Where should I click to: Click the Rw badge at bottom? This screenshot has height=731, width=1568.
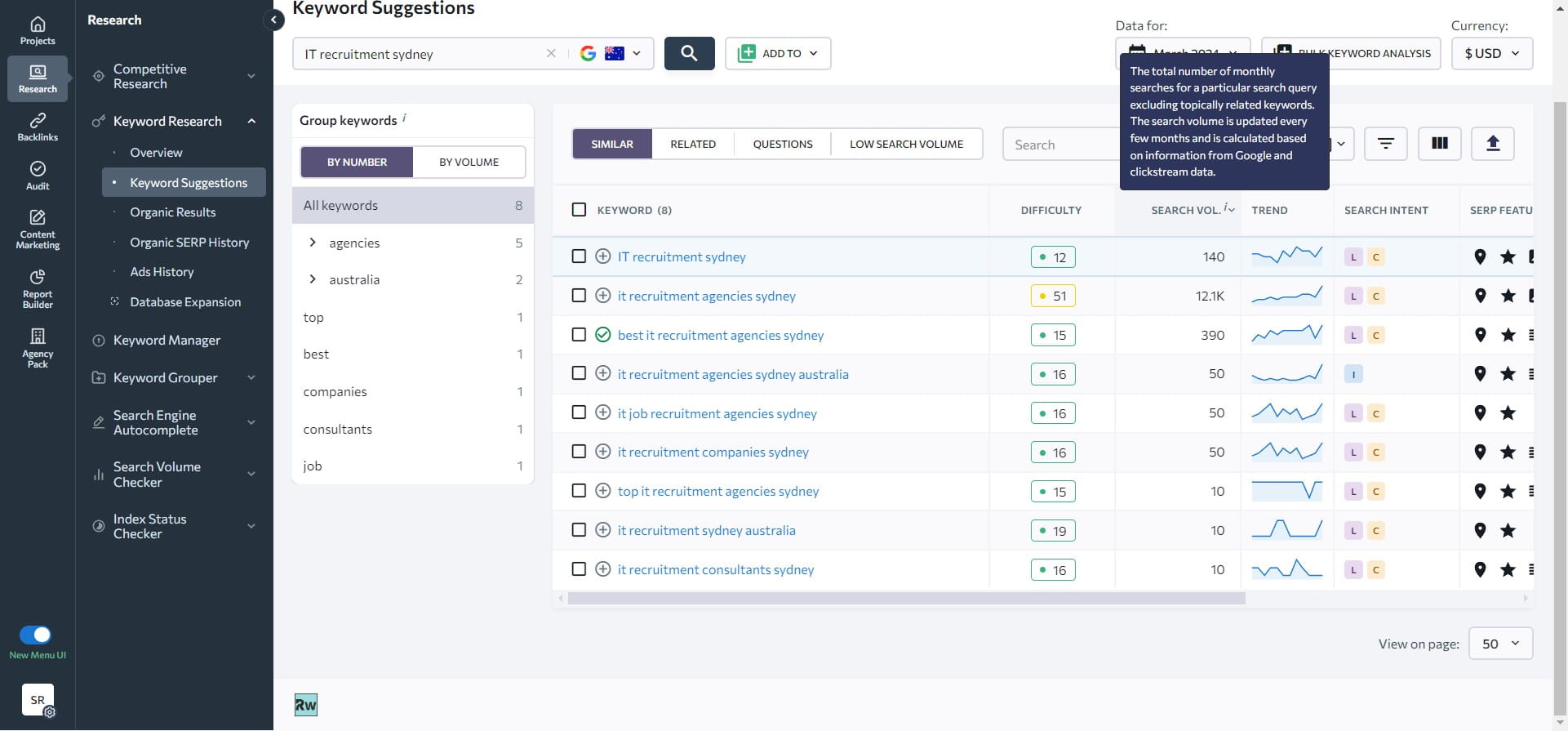point(305,705)
